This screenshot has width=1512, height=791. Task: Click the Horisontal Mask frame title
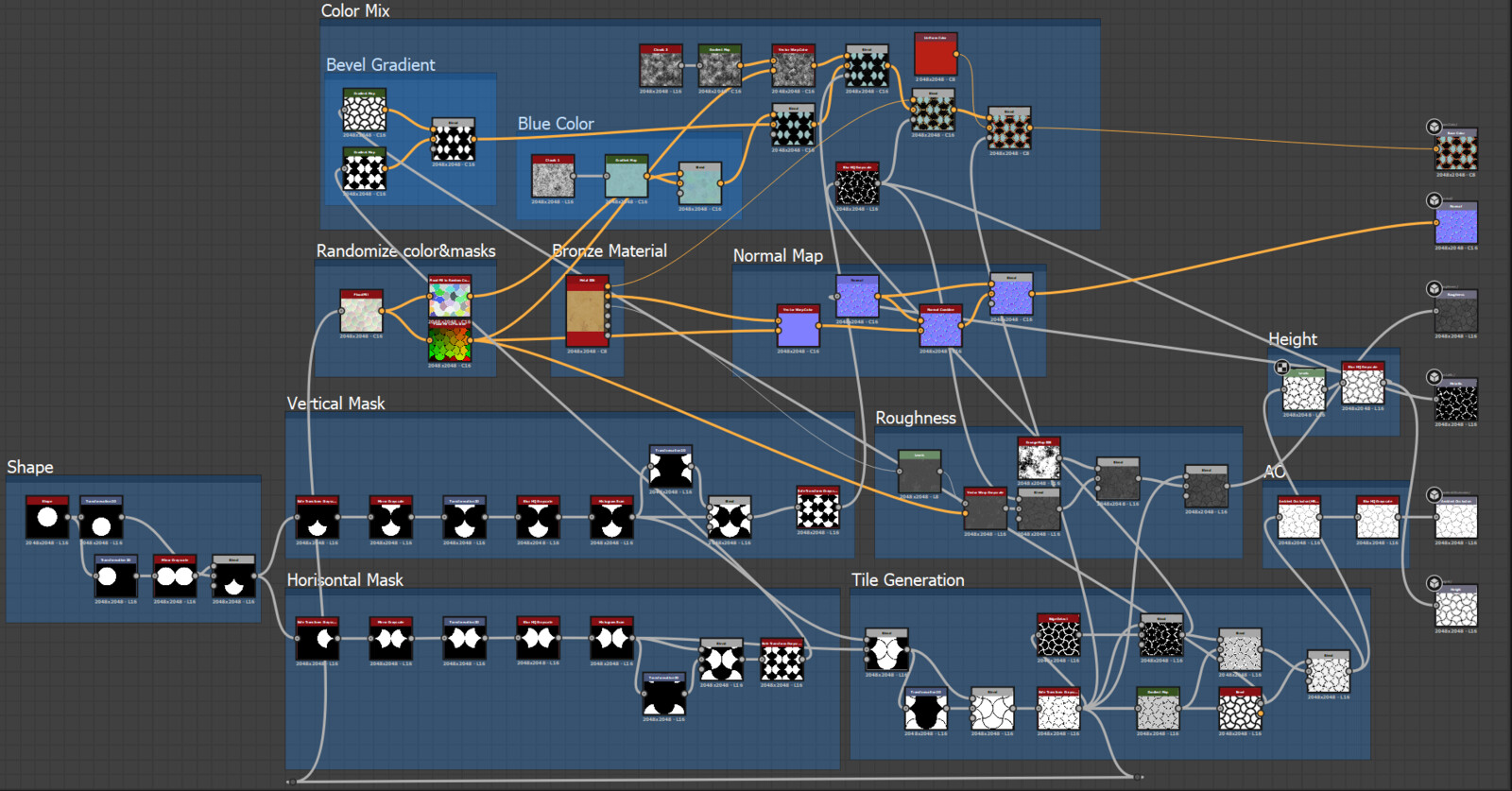point(345,579)
